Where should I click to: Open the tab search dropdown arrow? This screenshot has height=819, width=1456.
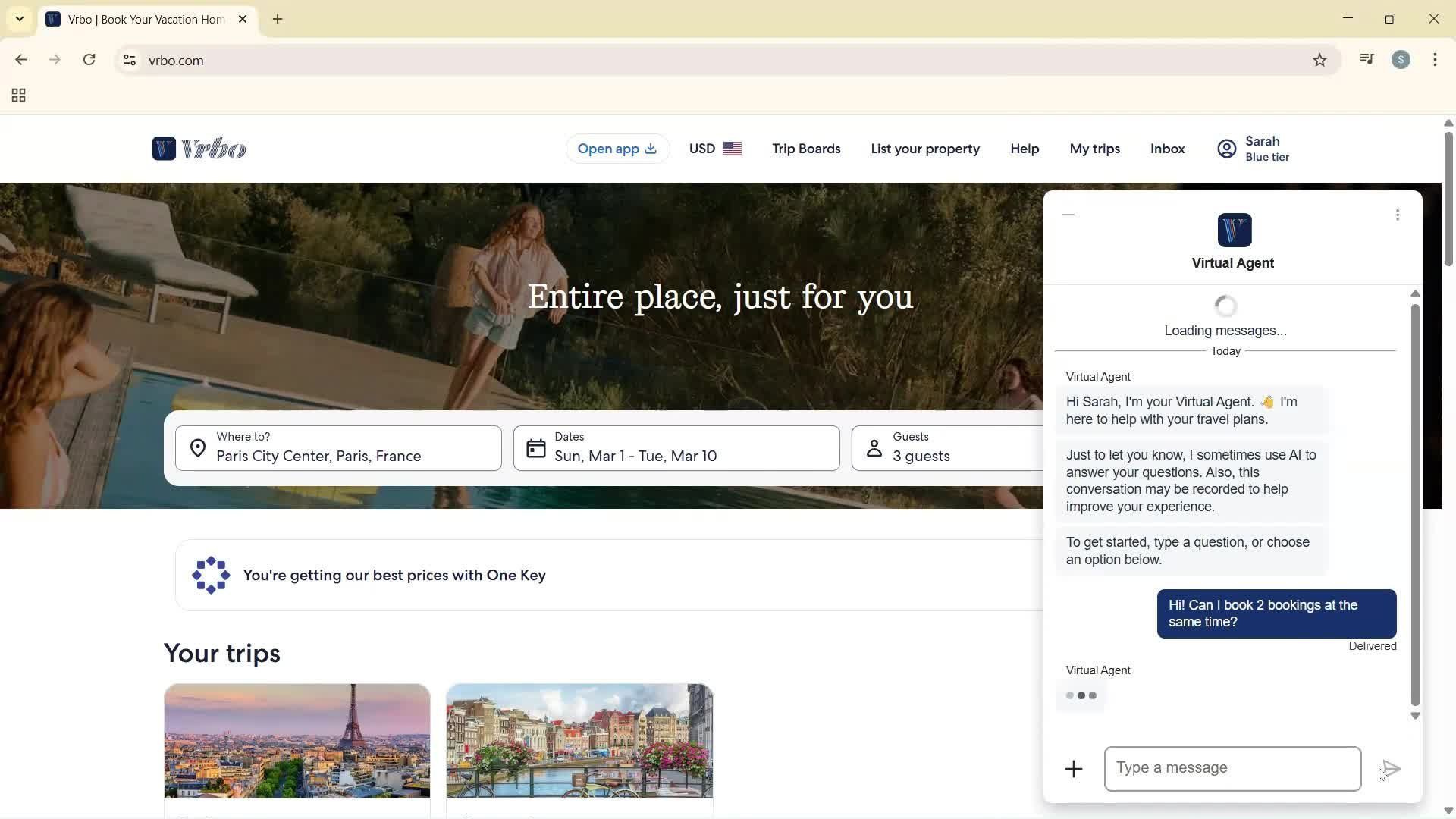(x=20, y=19)
